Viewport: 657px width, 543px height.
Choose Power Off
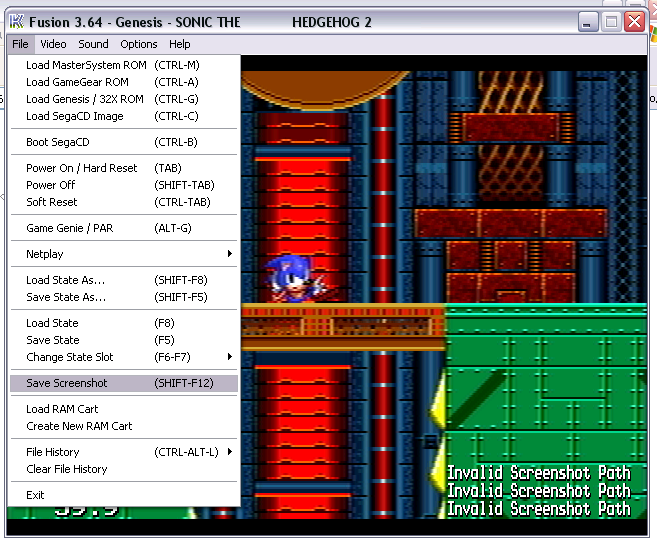coord(124,185)
